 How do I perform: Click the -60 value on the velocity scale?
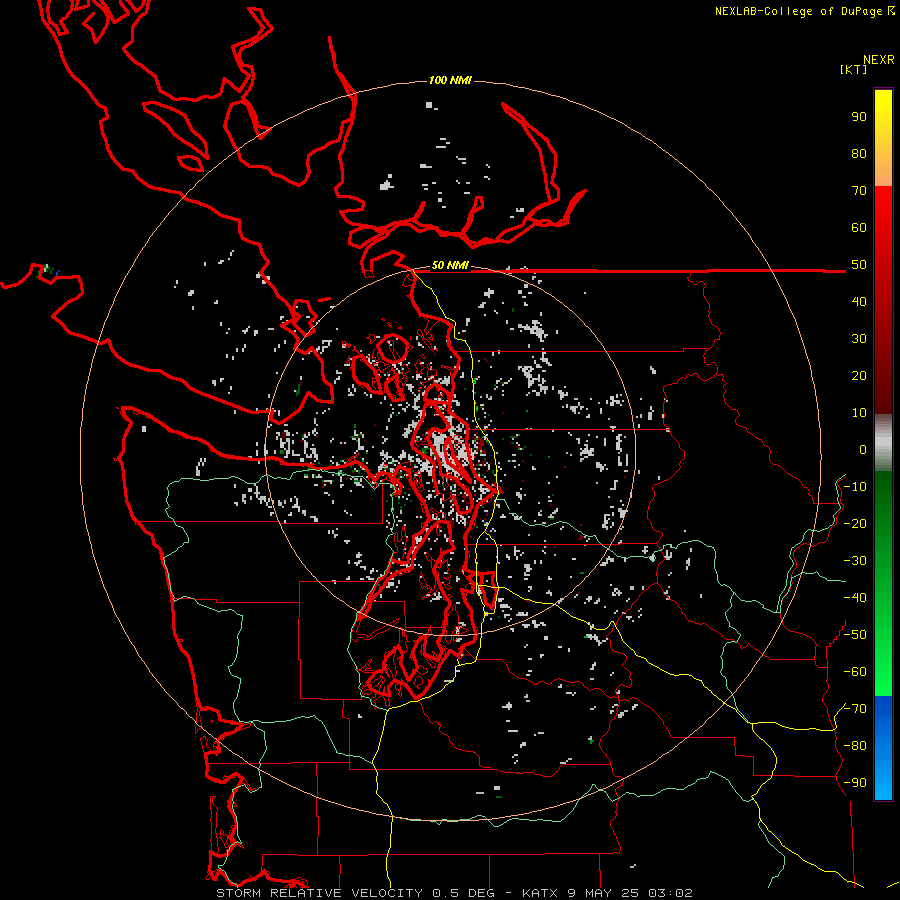(855, 672)
